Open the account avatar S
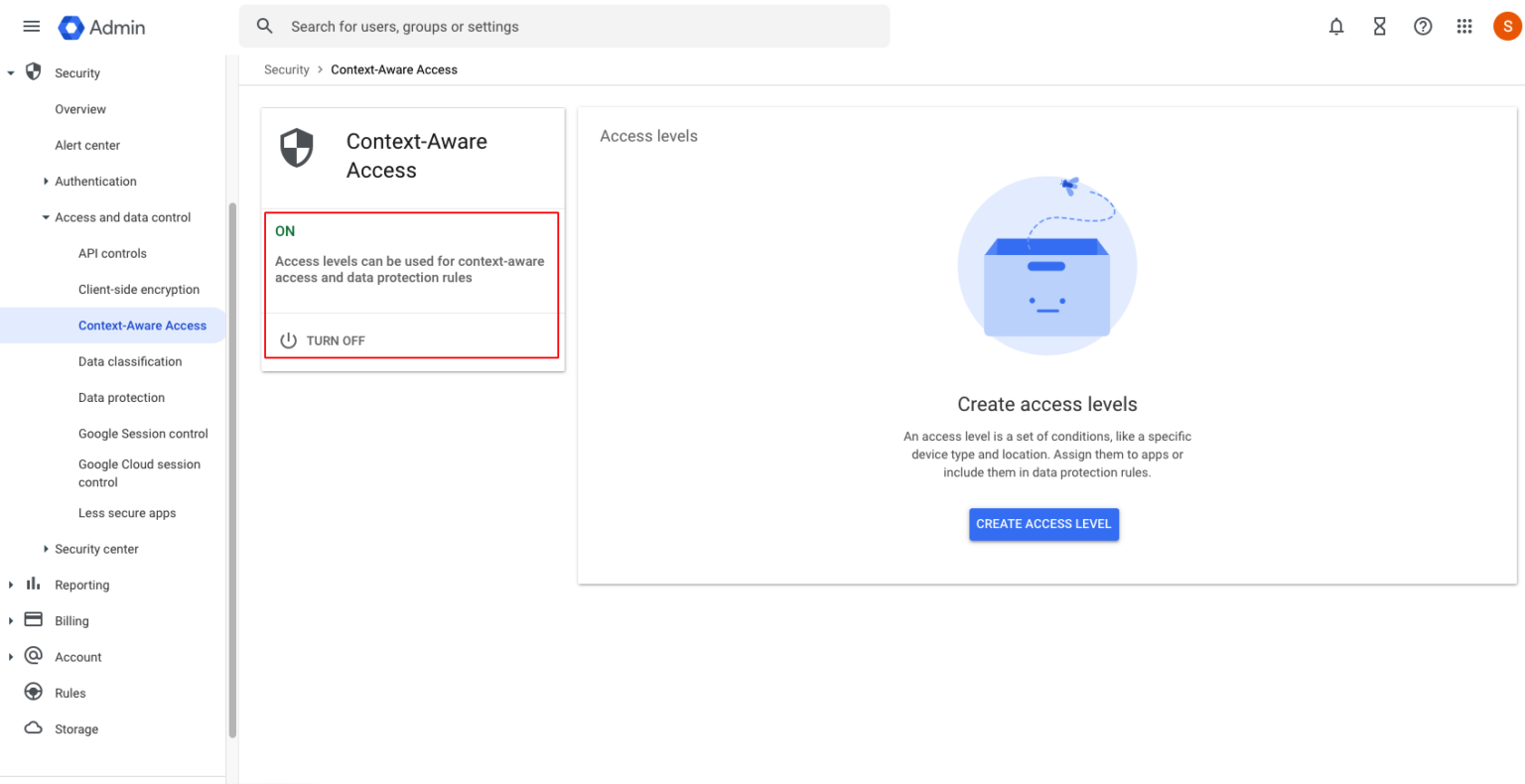This screenshot has height=784, width=1525. tap(1507, 27)
